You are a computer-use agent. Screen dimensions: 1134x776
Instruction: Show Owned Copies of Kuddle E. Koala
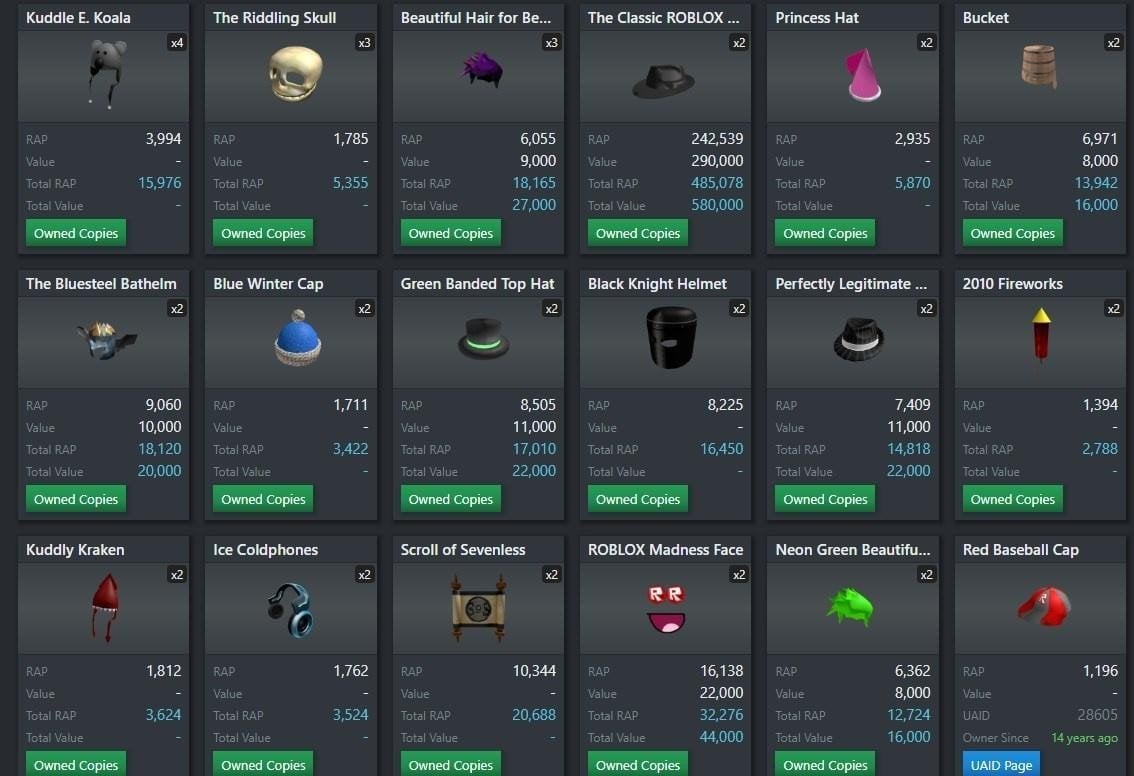pyautogui.click(x=76, y=233)
